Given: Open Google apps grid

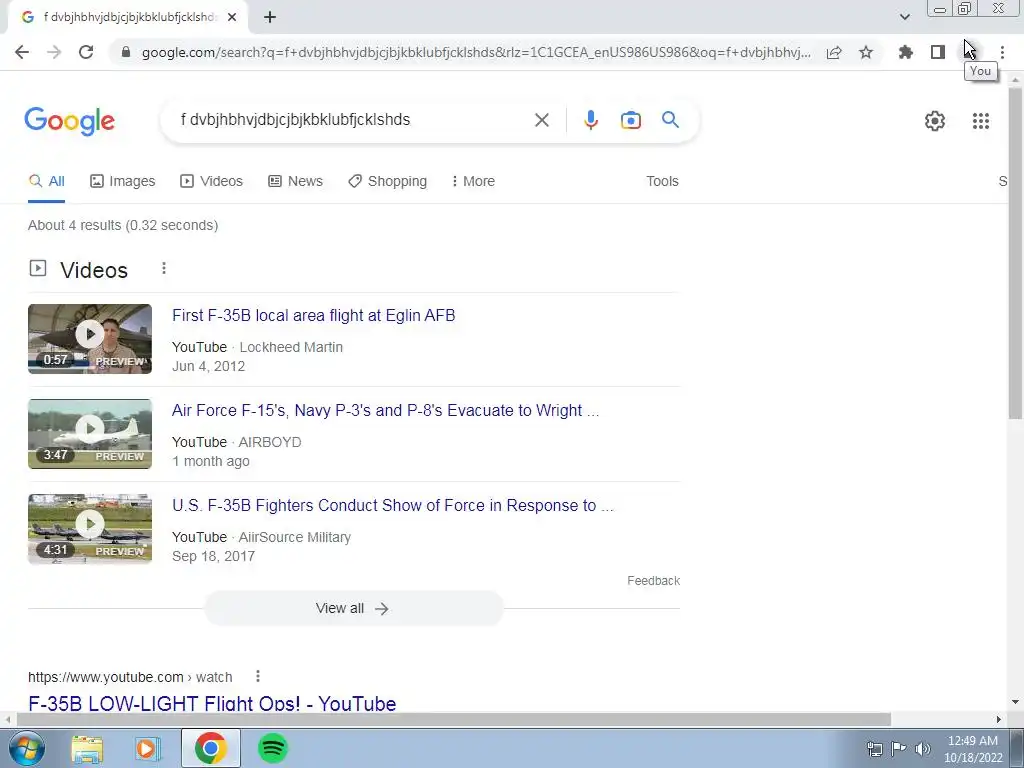Looking at the screenshot, I should [981, 121].
